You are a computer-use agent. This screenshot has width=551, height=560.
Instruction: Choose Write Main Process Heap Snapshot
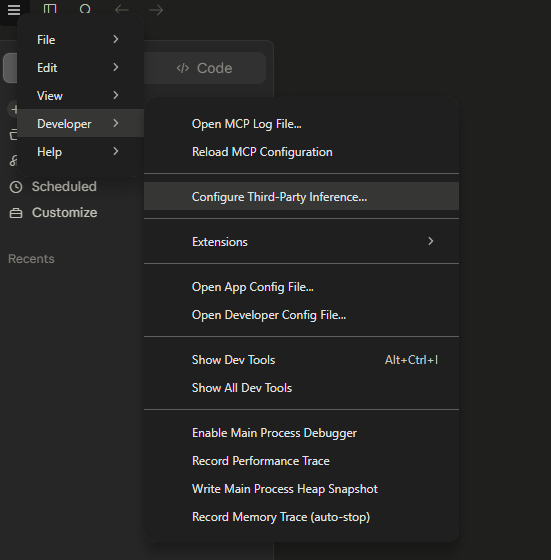click(301, 489)
